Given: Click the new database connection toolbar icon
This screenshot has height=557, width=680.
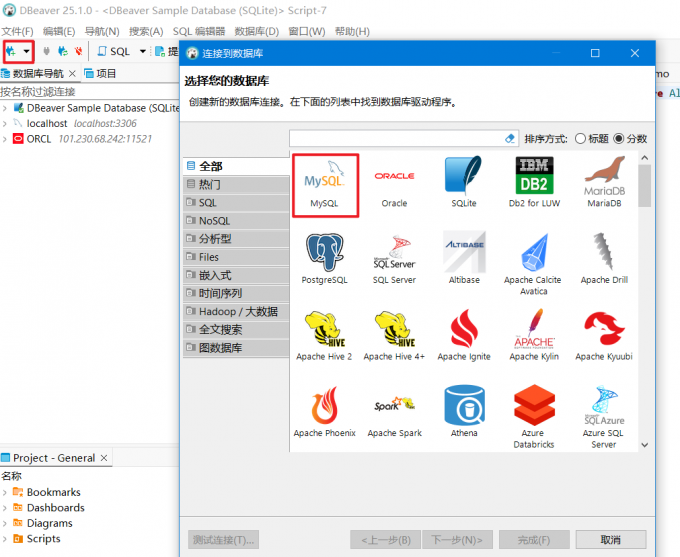Looking at the screenshot, I should (11, 52).
